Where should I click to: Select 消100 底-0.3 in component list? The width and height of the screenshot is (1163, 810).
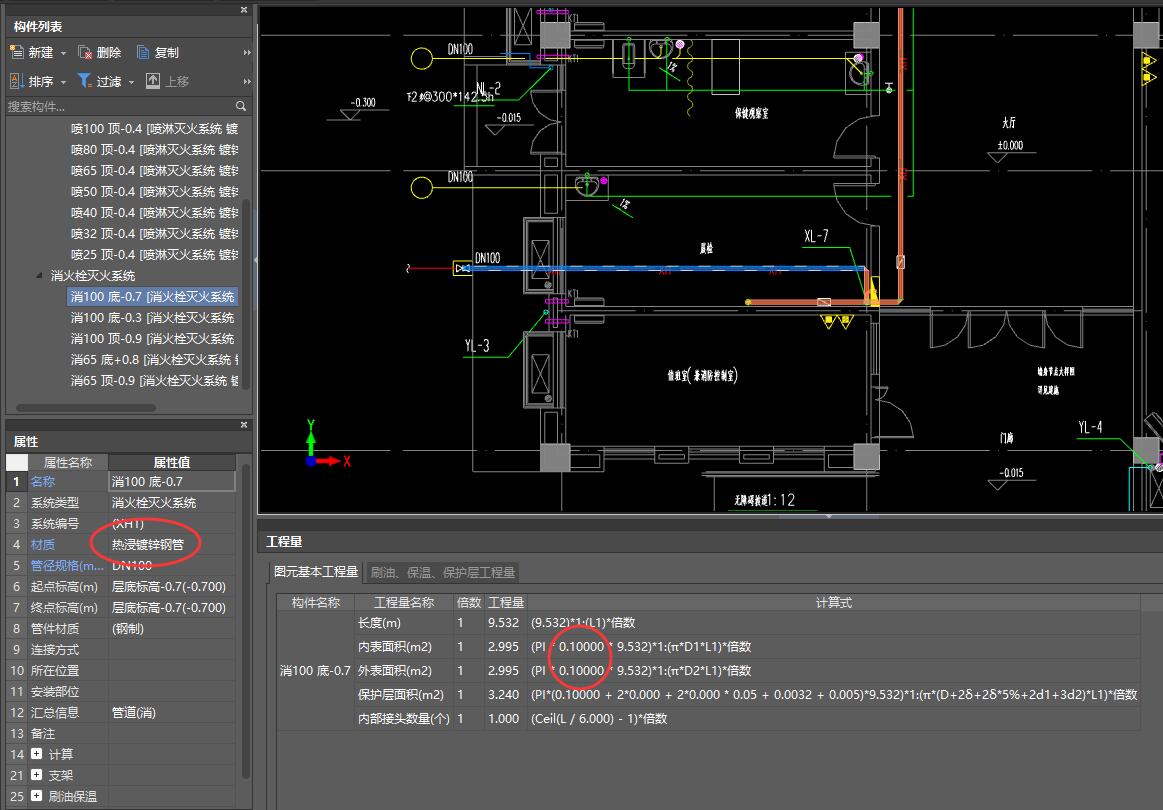coord(152,317)
